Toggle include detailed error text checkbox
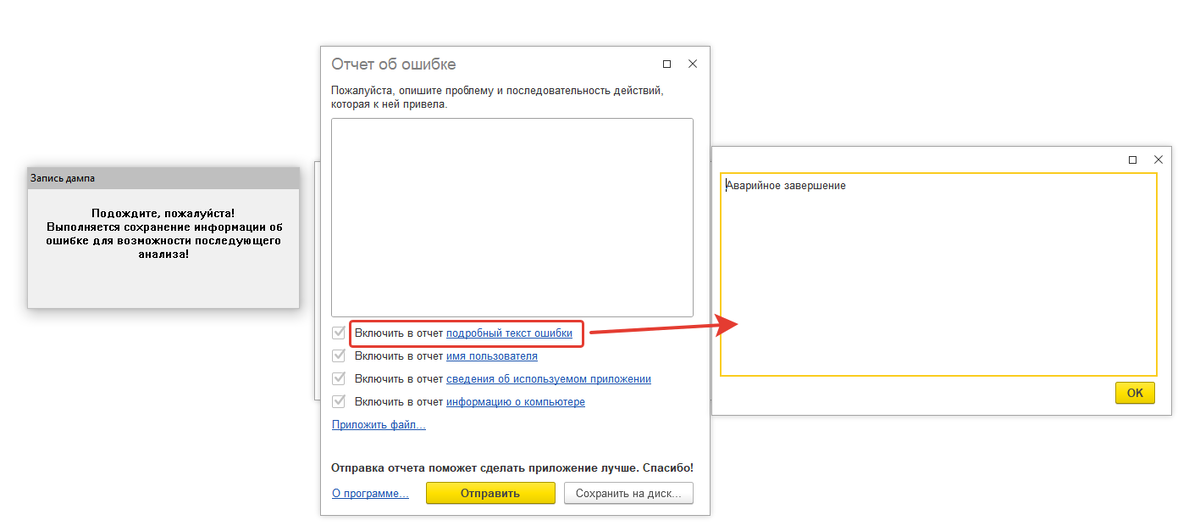 (339, 333)
